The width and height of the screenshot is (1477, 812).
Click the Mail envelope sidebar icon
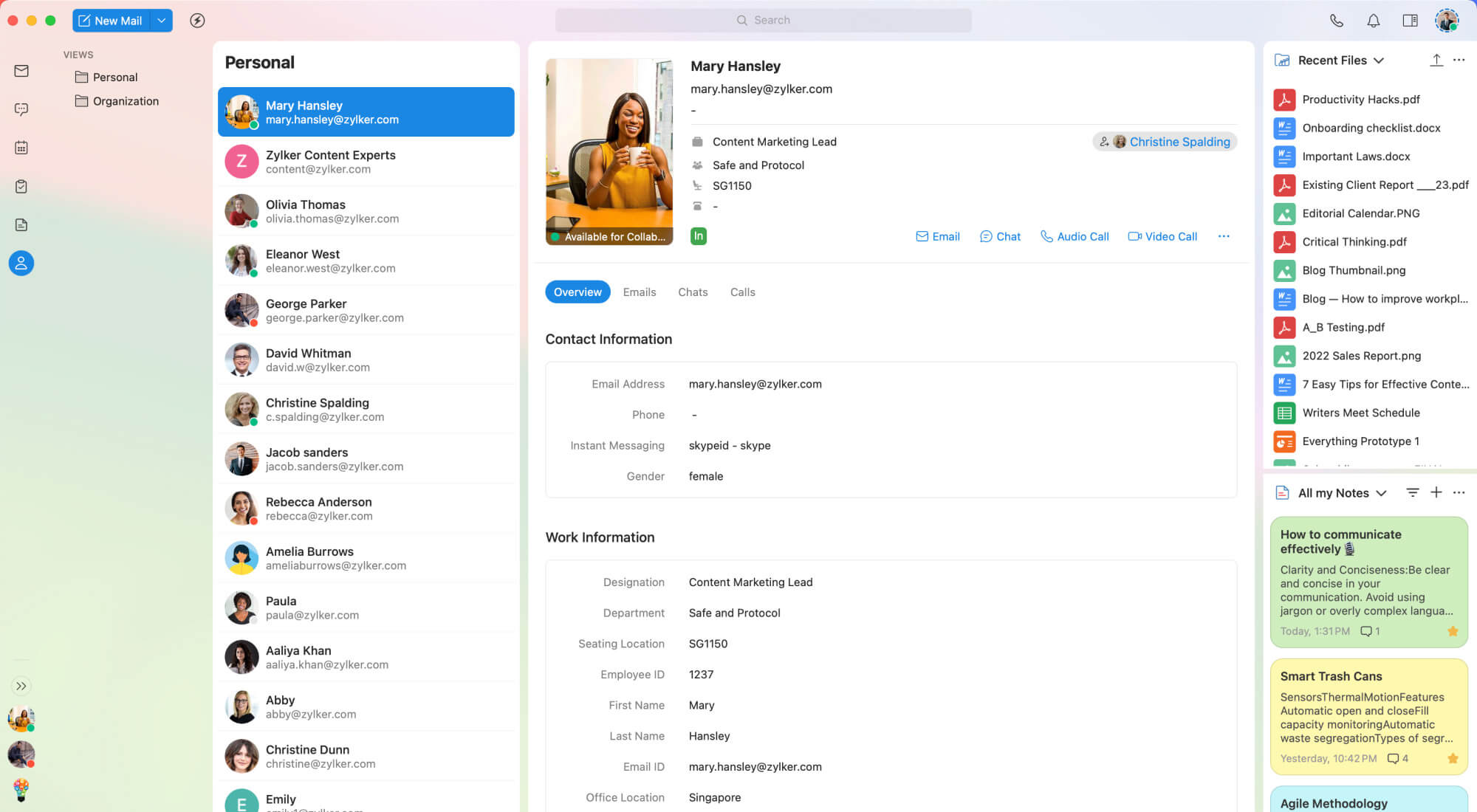[x=21, y=71]
